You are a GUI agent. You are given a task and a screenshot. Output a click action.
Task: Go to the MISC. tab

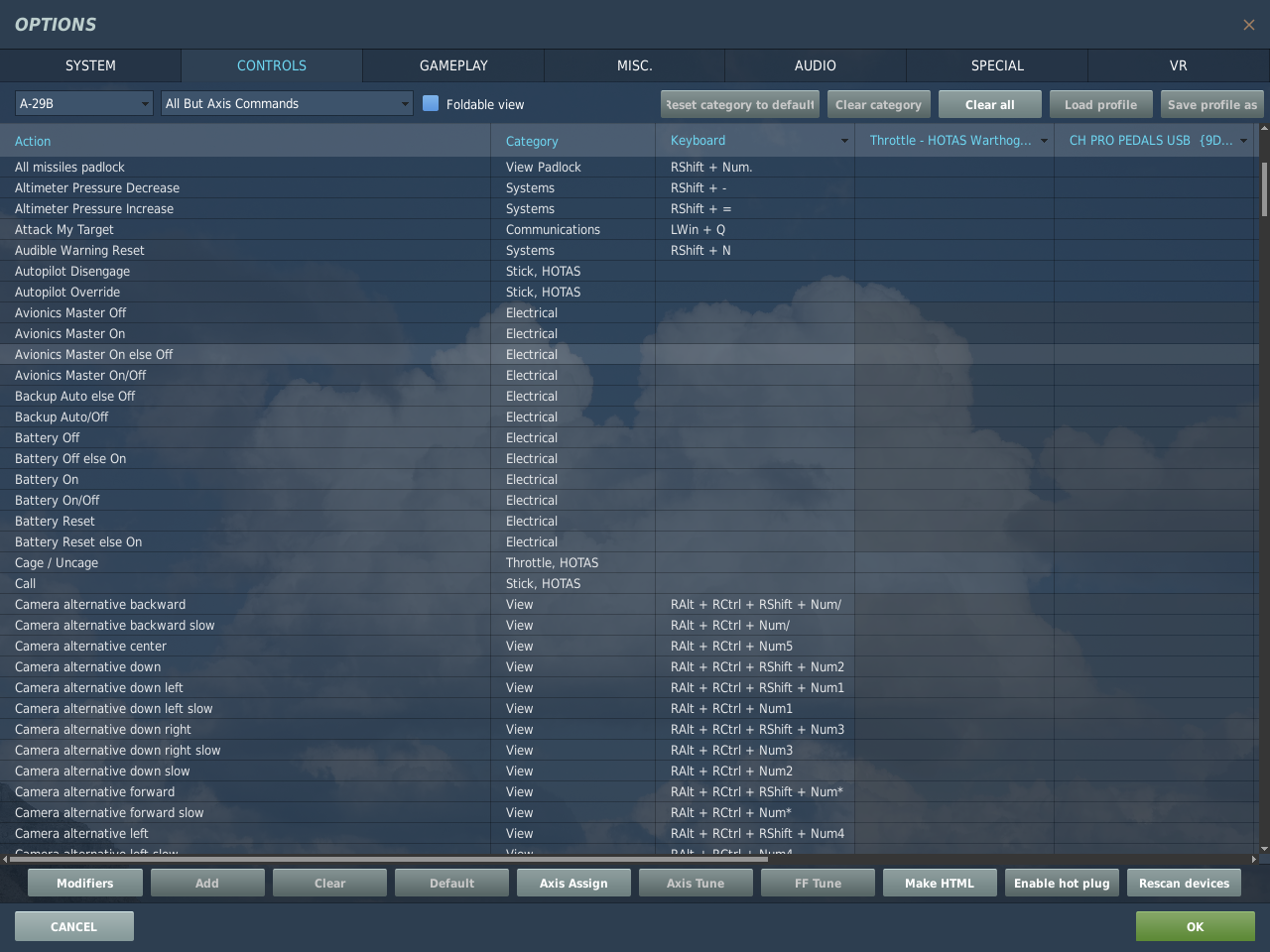[x=635, y=65]
